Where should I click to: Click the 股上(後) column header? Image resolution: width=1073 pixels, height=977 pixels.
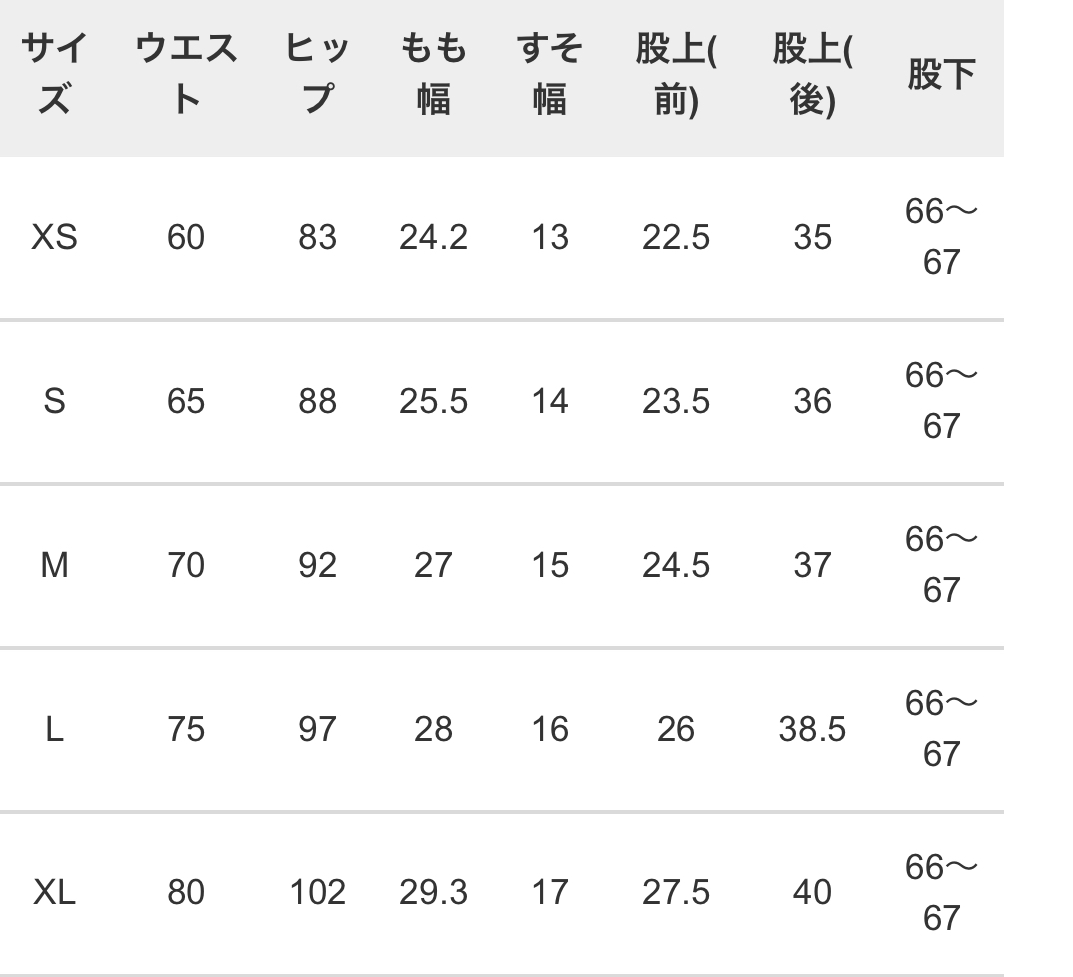pyautogui.click(x=812, y=74)
